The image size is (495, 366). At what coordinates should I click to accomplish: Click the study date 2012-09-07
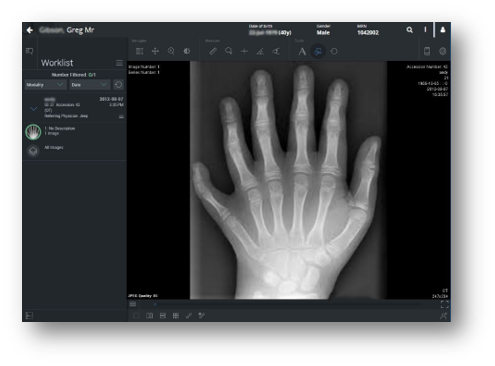click(111, 99)
